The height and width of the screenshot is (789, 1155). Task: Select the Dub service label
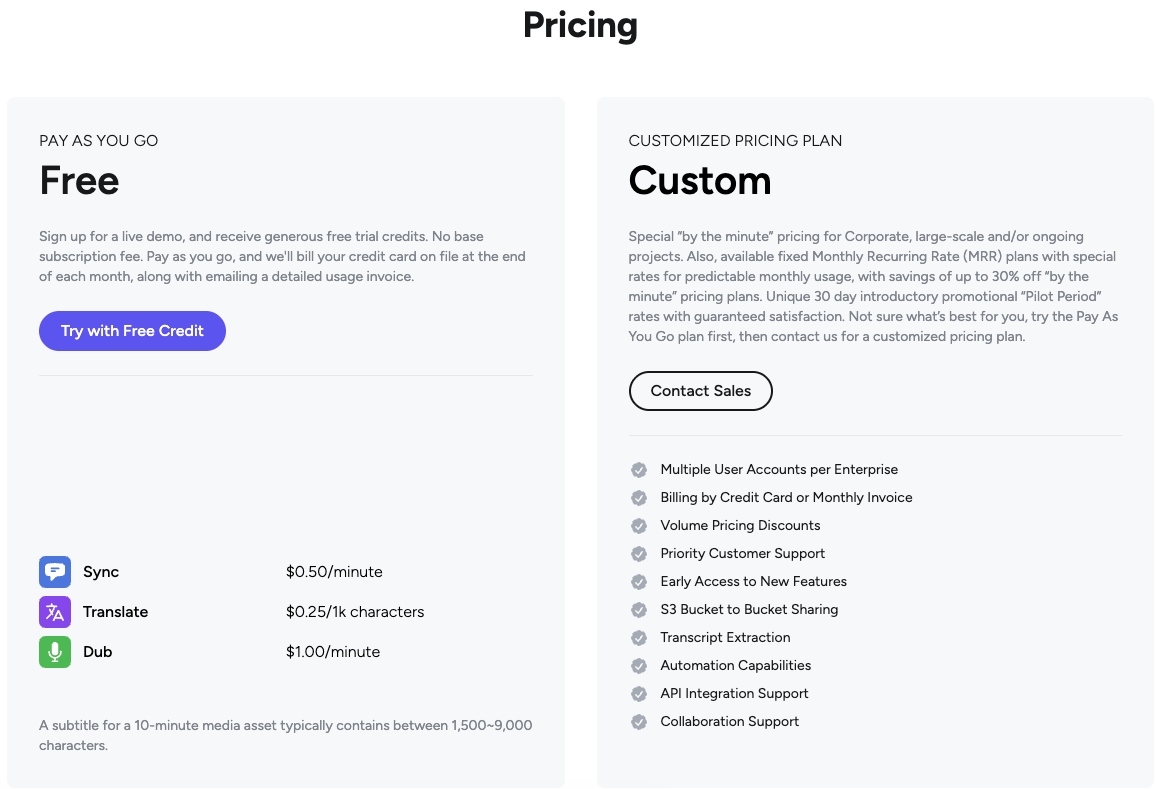[x=98, y=652]
